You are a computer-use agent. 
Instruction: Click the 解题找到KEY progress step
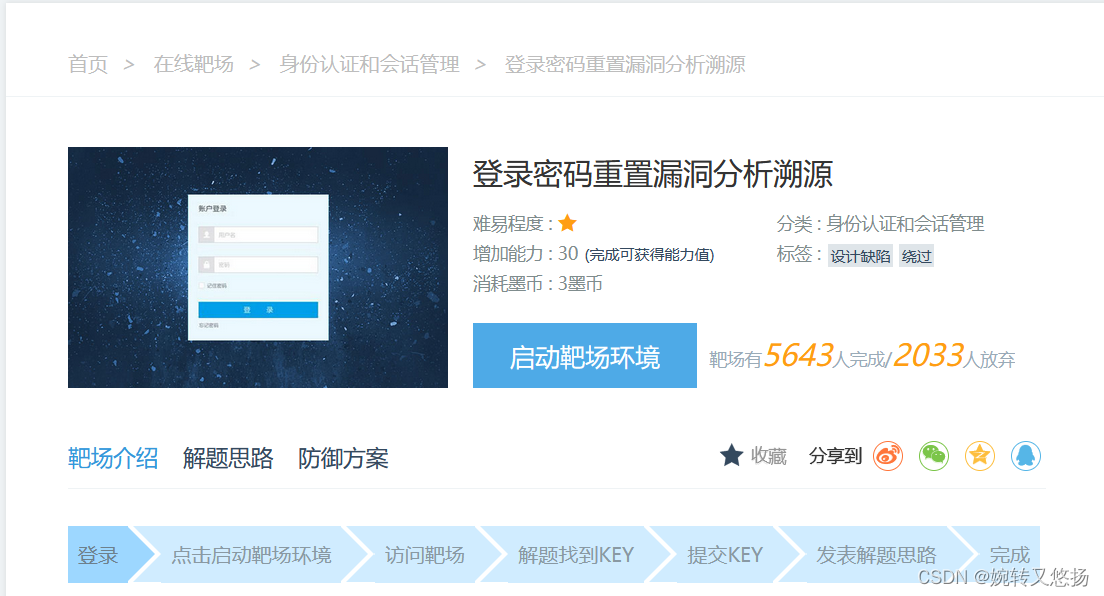coord(576,555)
